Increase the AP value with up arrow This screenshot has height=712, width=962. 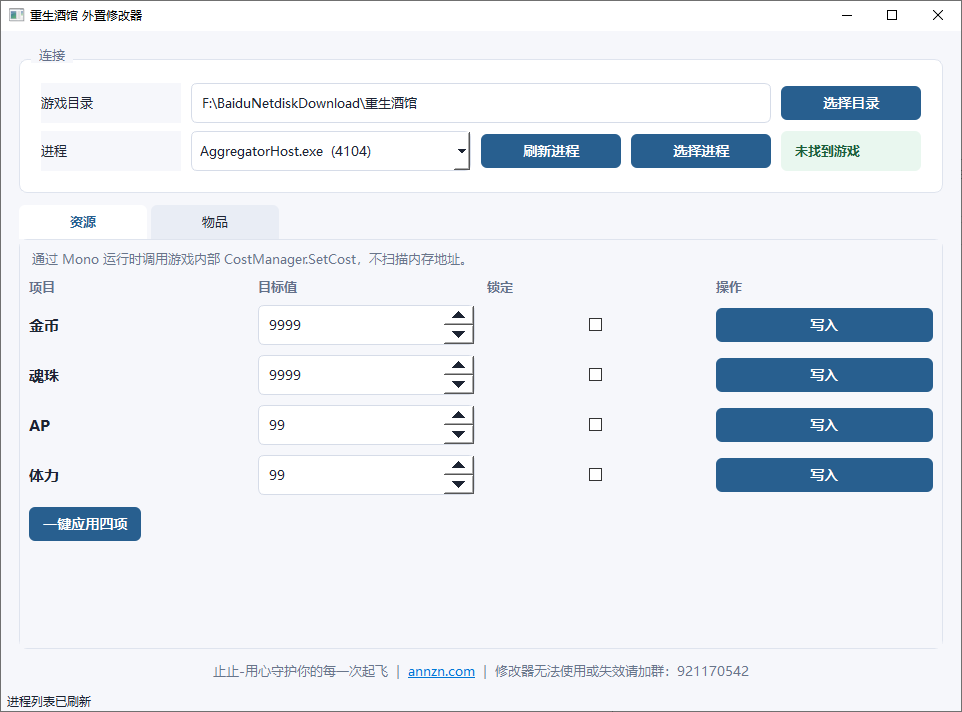[x=458, y=415]
